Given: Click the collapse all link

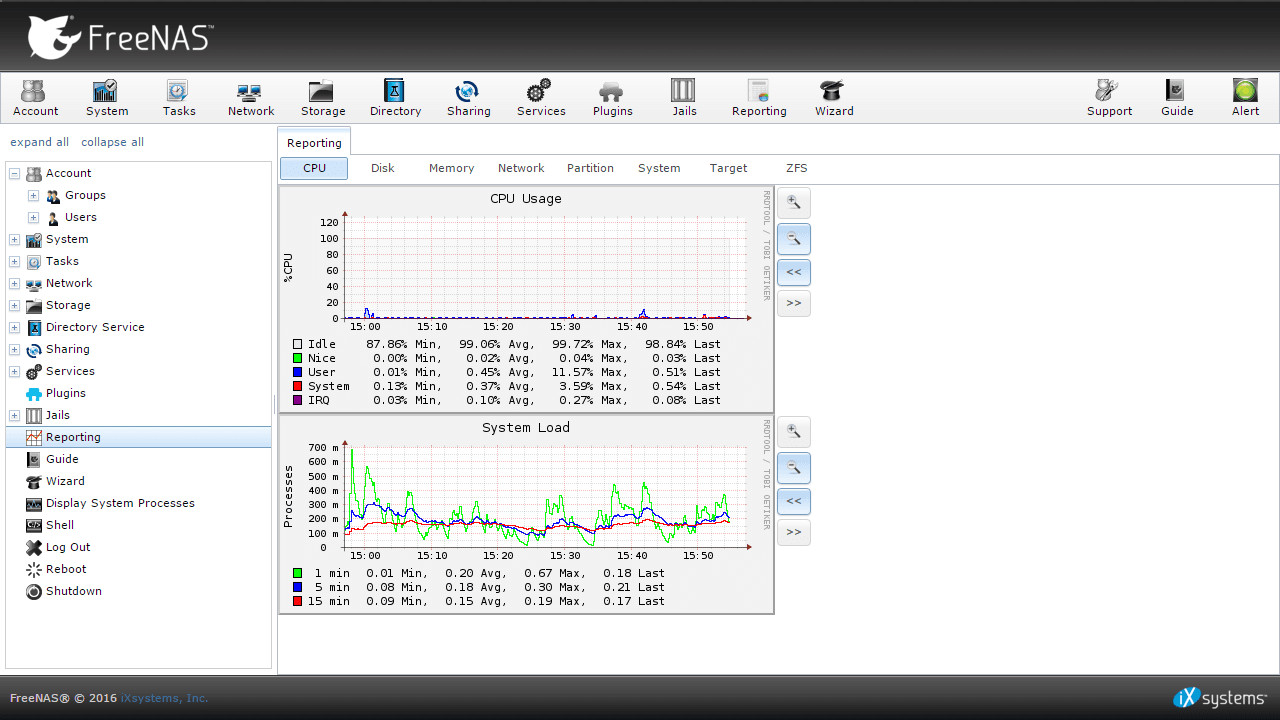Looking at the screenshot, I should (112, 142).
